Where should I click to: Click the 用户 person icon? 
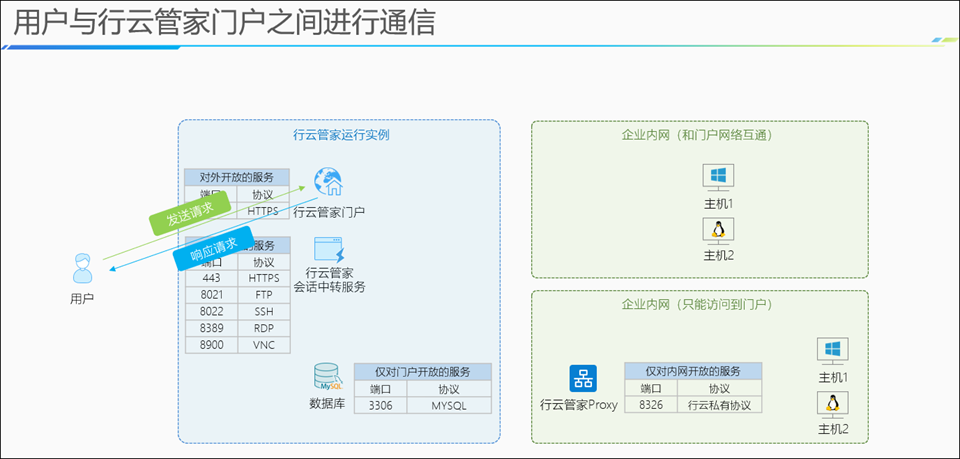tap(82, 270)
